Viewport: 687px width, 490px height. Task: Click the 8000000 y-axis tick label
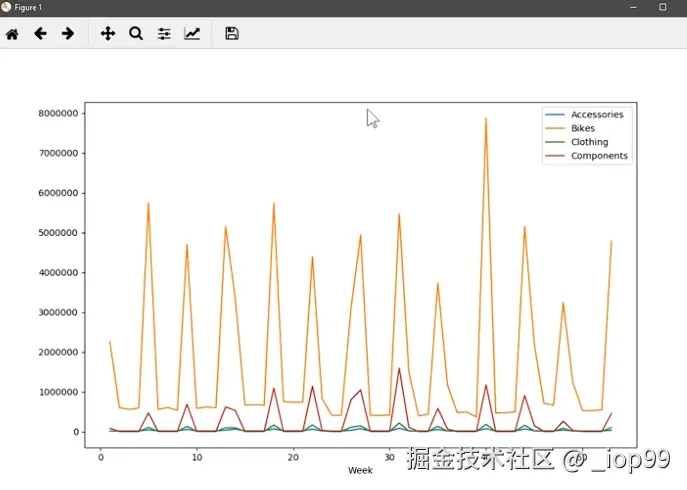point(58,113)
